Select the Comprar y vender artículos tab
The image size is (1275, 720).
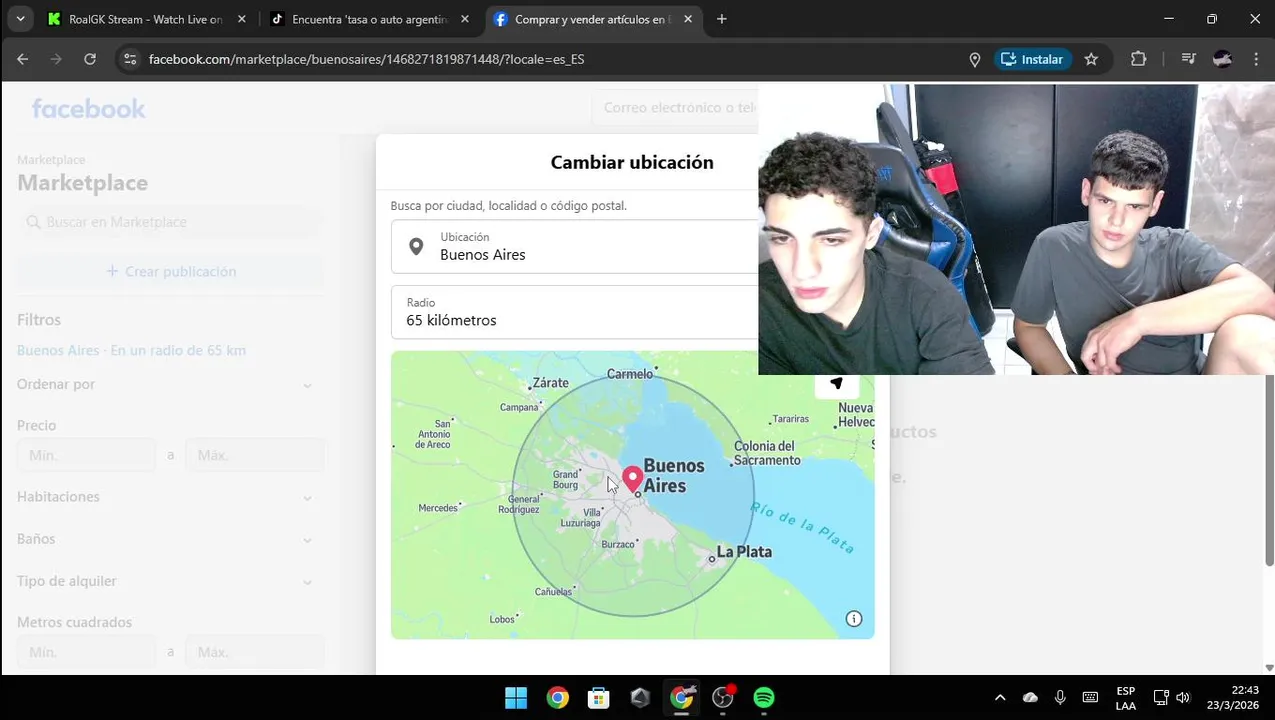[x=592, y=19]
